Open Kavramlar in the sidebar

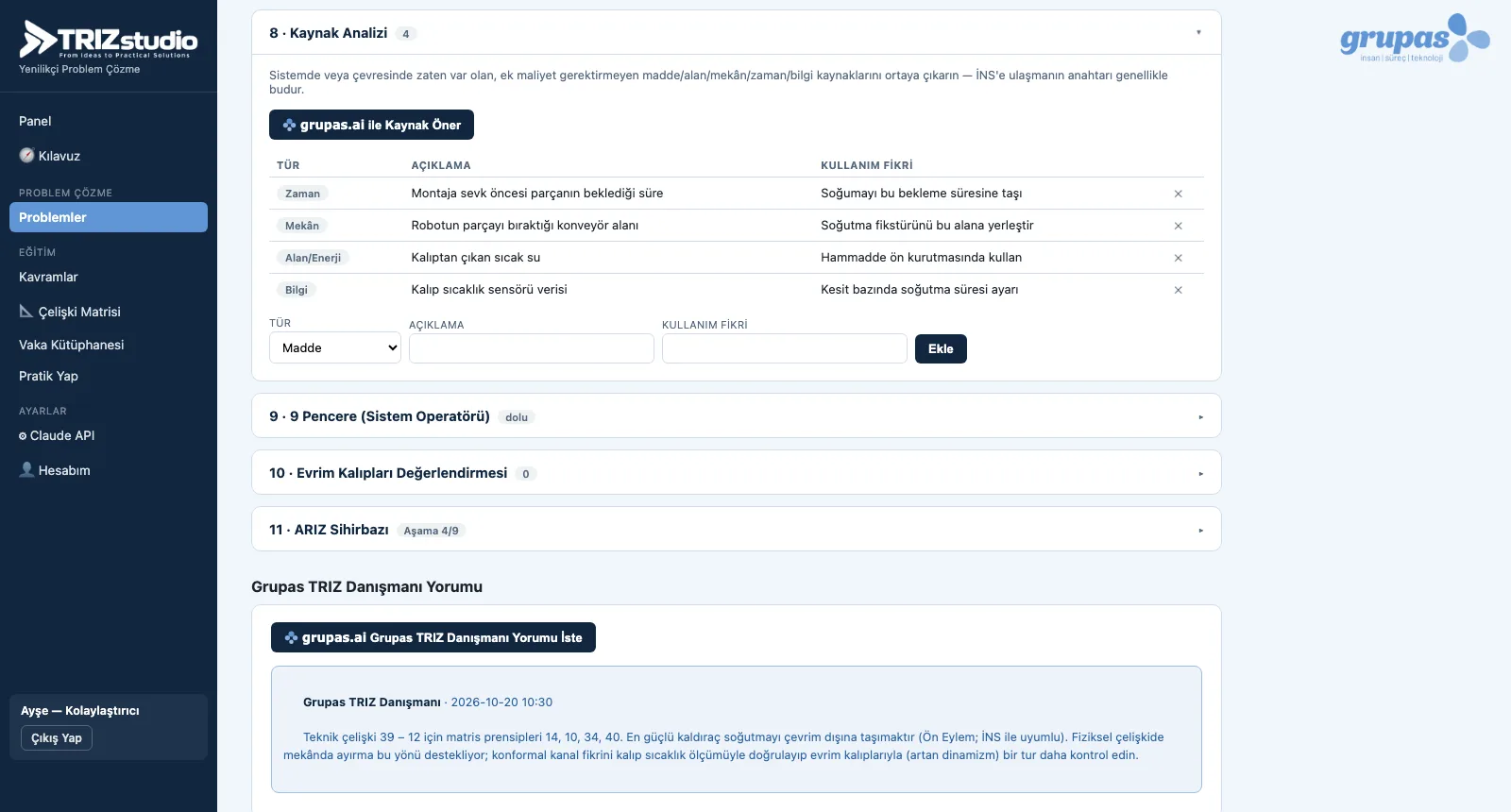(109, 277)
